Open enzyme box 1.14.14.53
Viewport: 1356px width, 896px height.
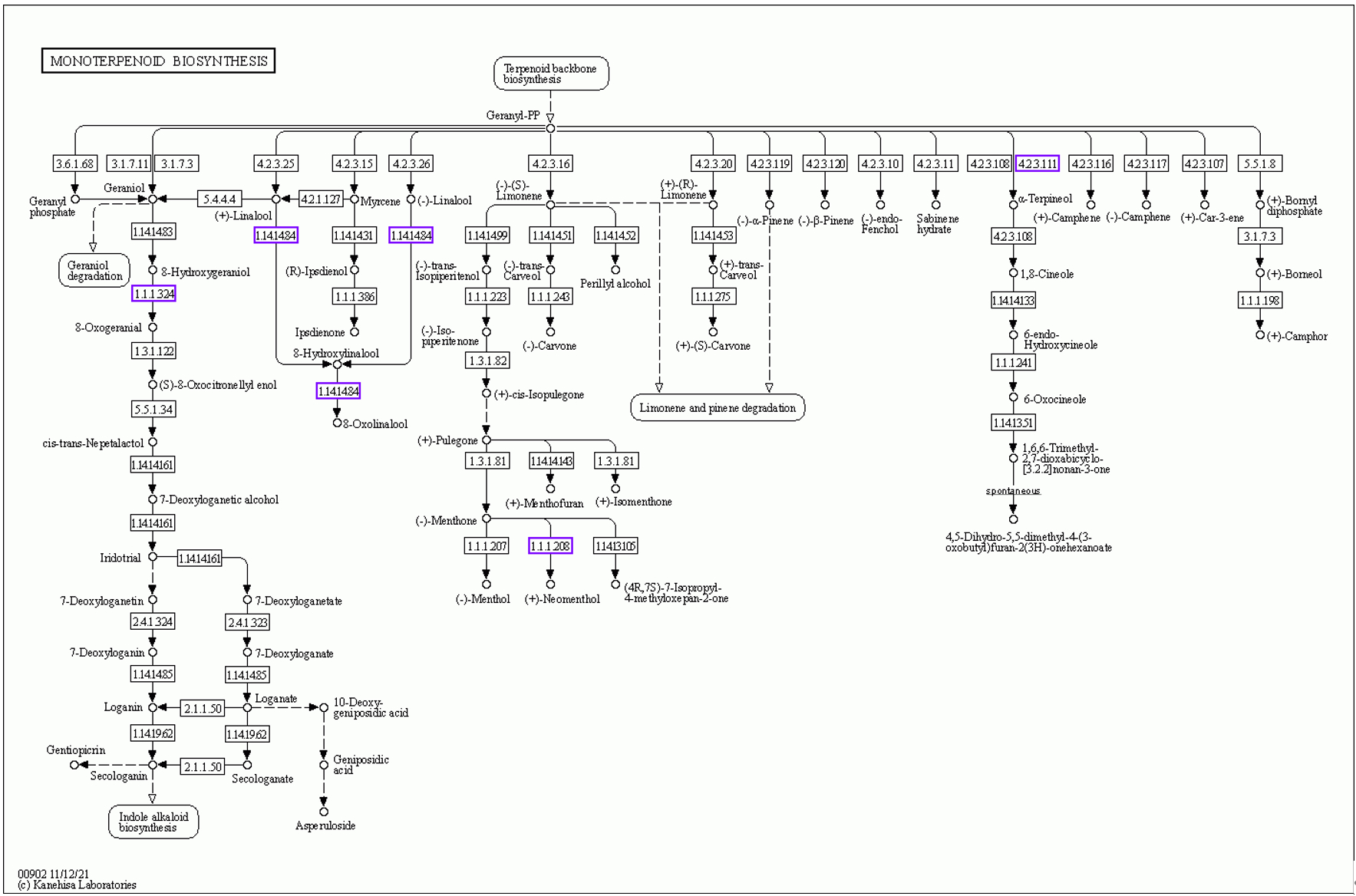(x=713, y=236)
